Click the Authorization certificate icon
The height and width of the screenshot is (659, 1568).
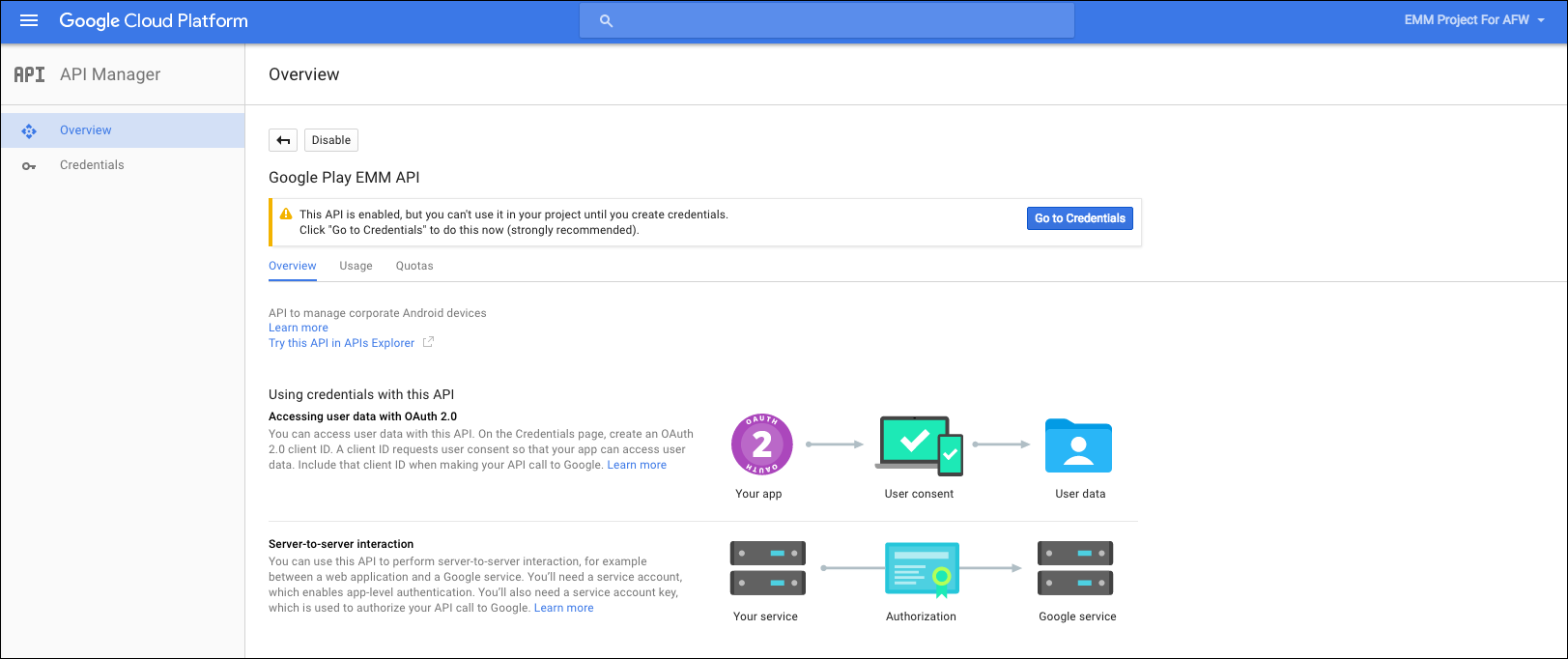pos(923,569)
